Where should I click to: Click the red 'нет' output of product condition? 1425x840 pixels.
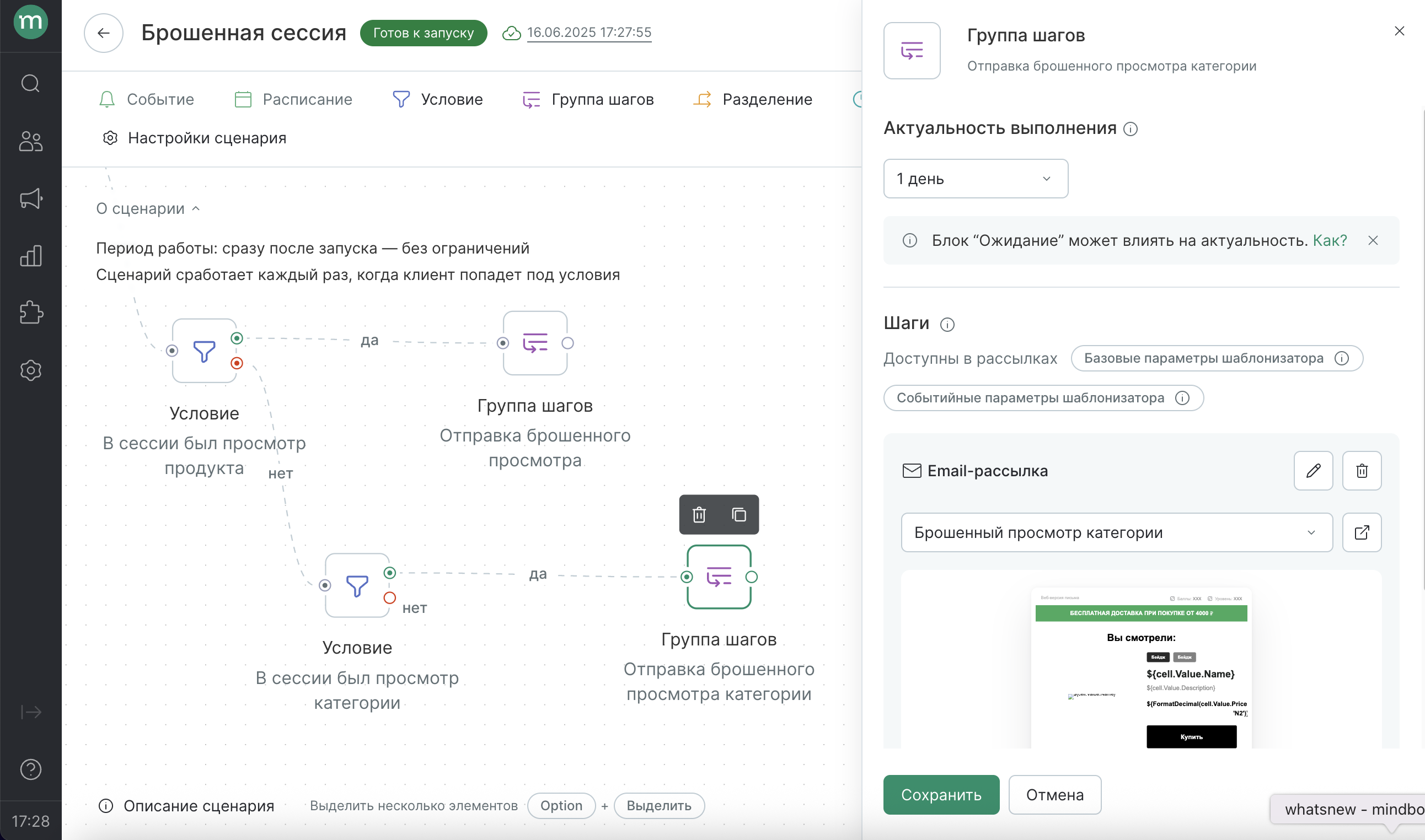coord(237,363)
